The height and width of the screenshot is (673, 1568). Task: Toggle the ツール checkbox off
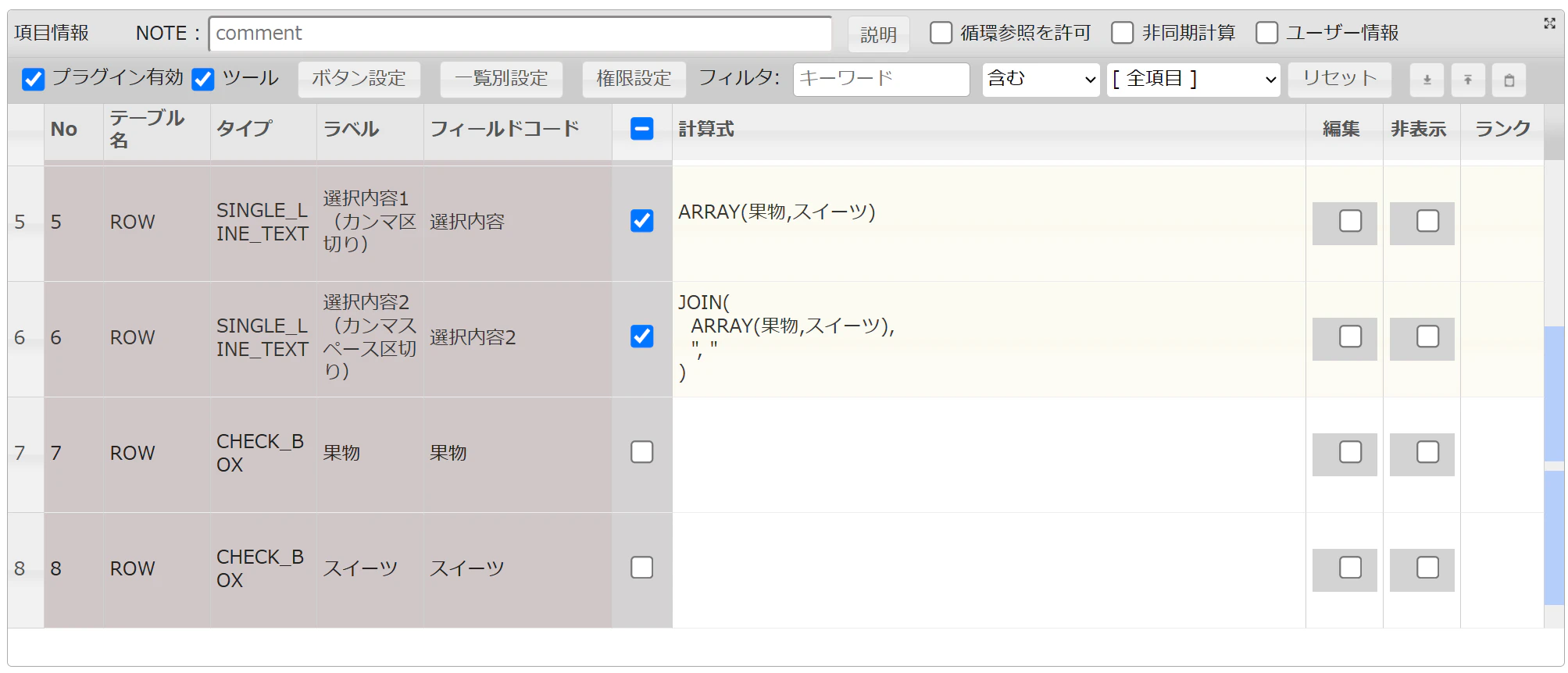203,79
